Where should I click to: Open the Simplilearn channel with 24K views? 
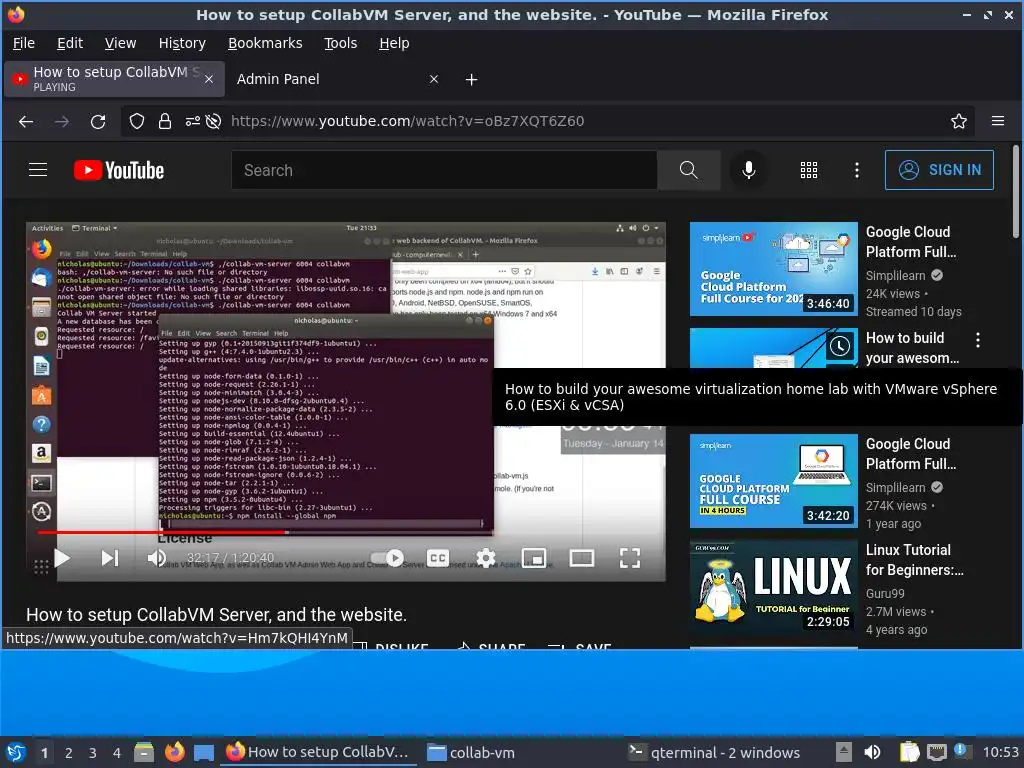[x=896, y=276]
